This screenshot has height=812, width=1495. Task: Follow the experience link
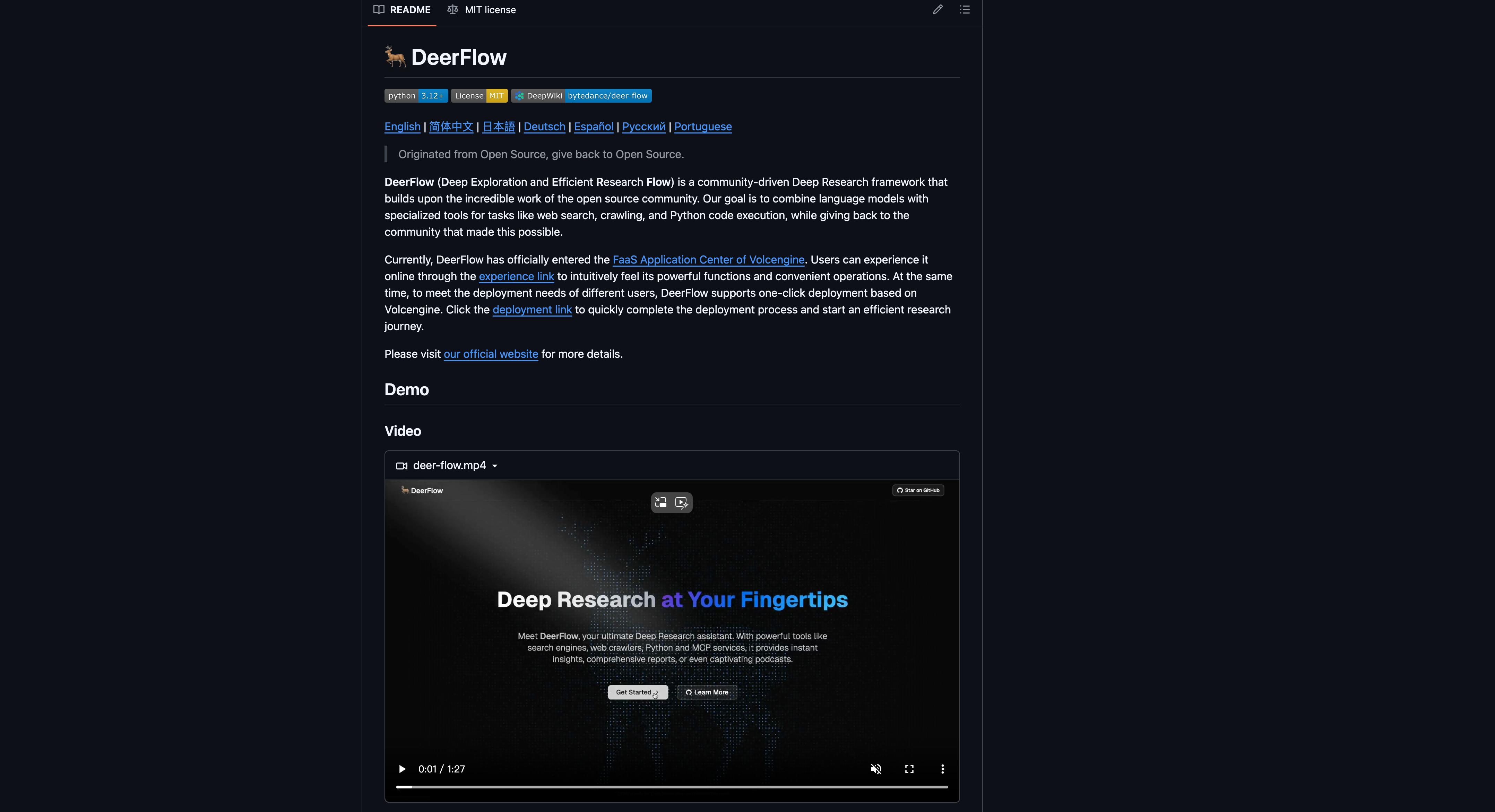click(517, 276)
